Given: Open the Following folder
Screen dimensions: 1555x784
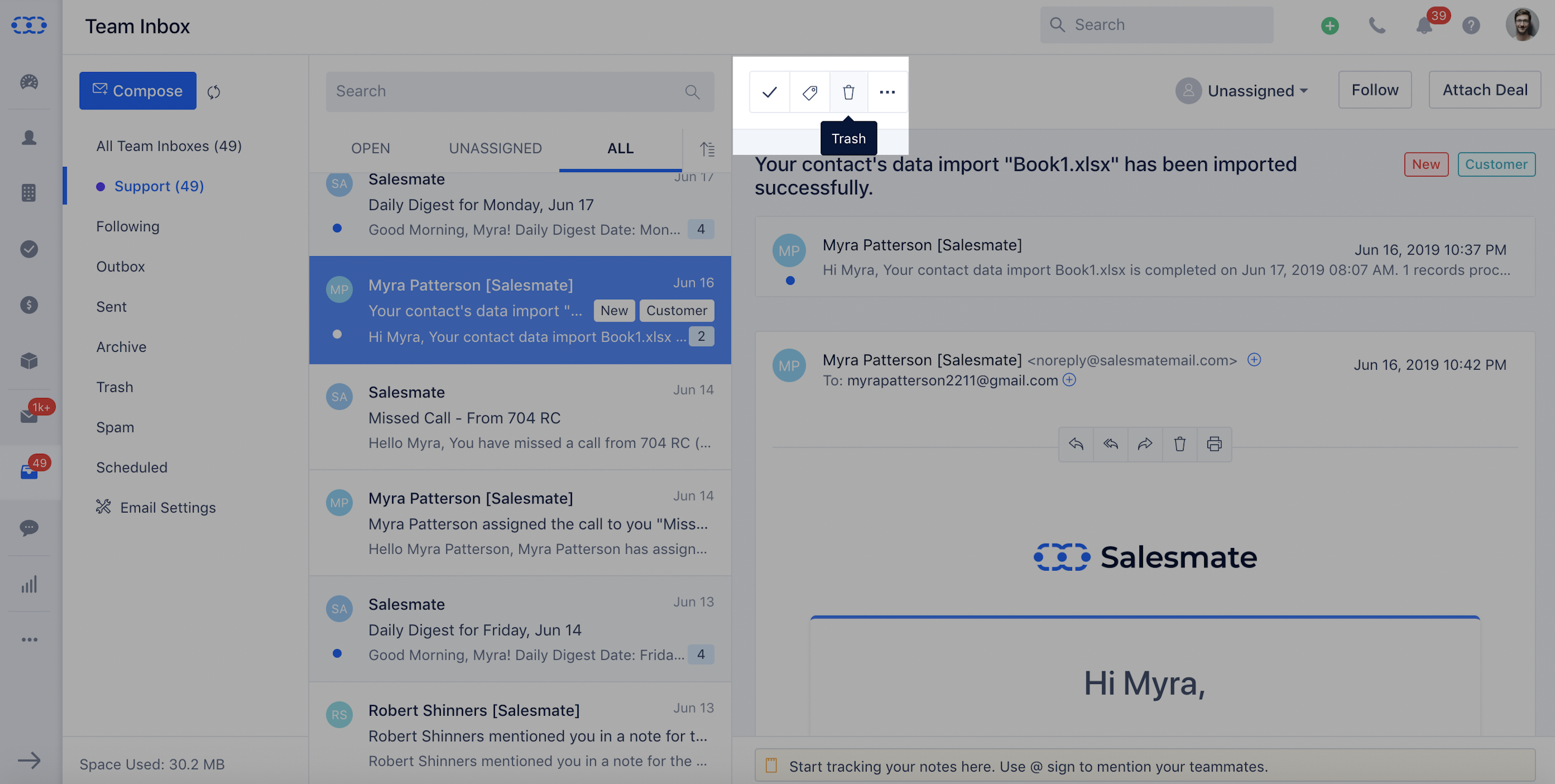Looking at the screenshot, I should (x=128, y=226).
